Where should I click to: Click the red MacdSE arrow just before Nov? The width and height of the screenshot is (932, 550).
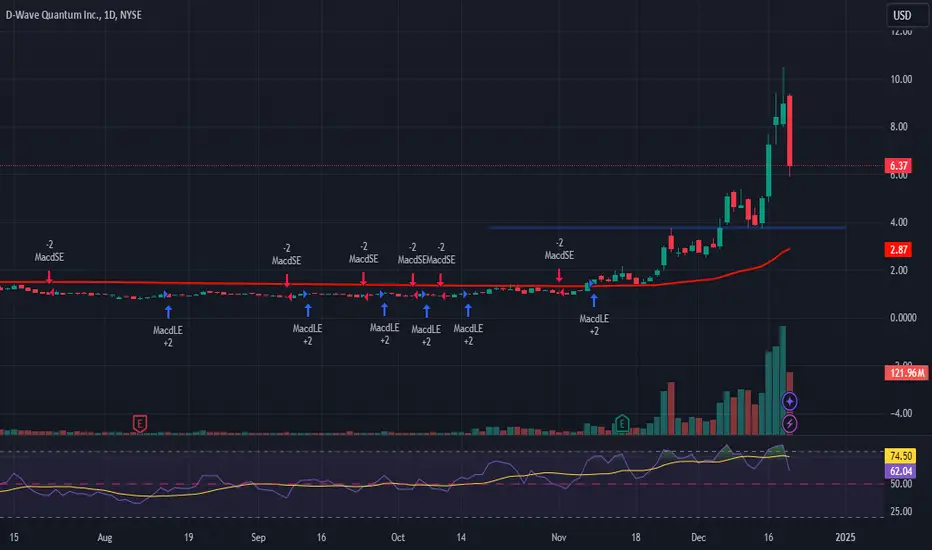pyautogui.click(x=559, y=275)
